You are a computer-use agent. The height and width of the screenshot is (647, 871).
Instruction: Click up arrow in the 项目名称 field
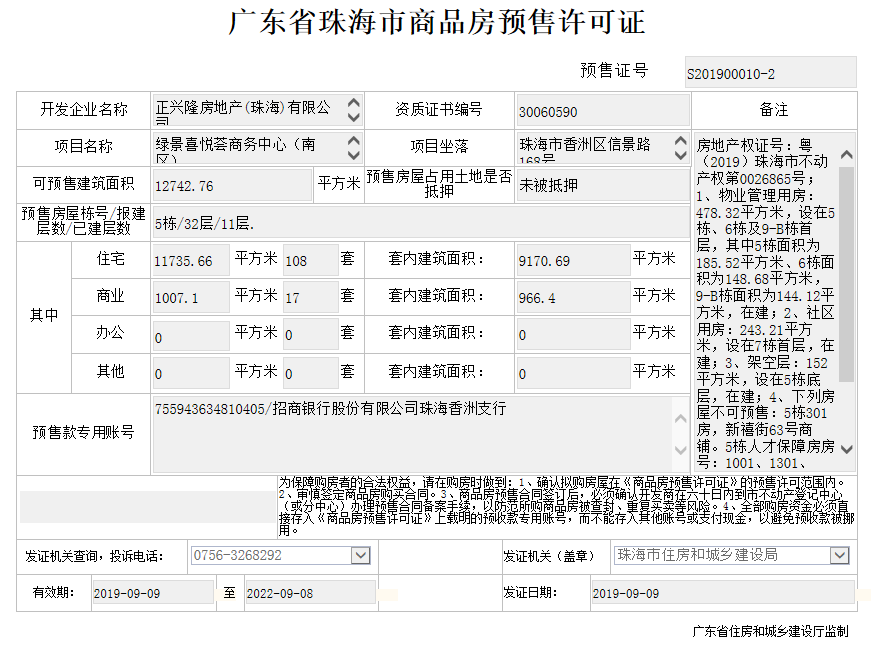point(353,141)
